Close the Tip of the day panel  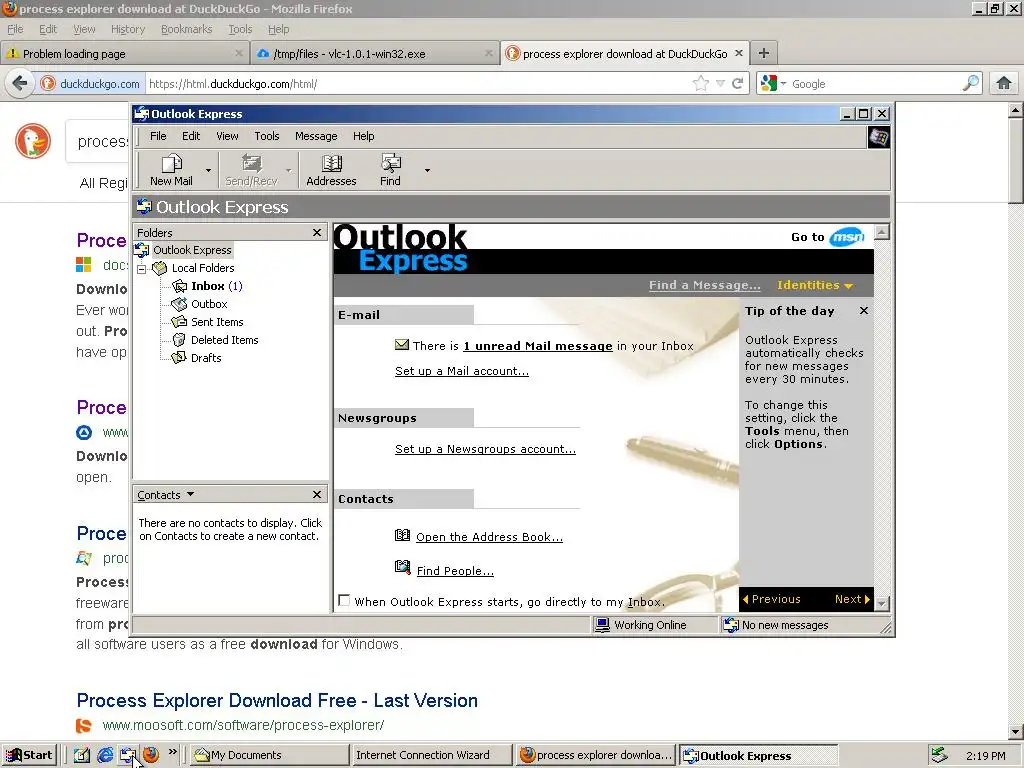tap(864, 311)
